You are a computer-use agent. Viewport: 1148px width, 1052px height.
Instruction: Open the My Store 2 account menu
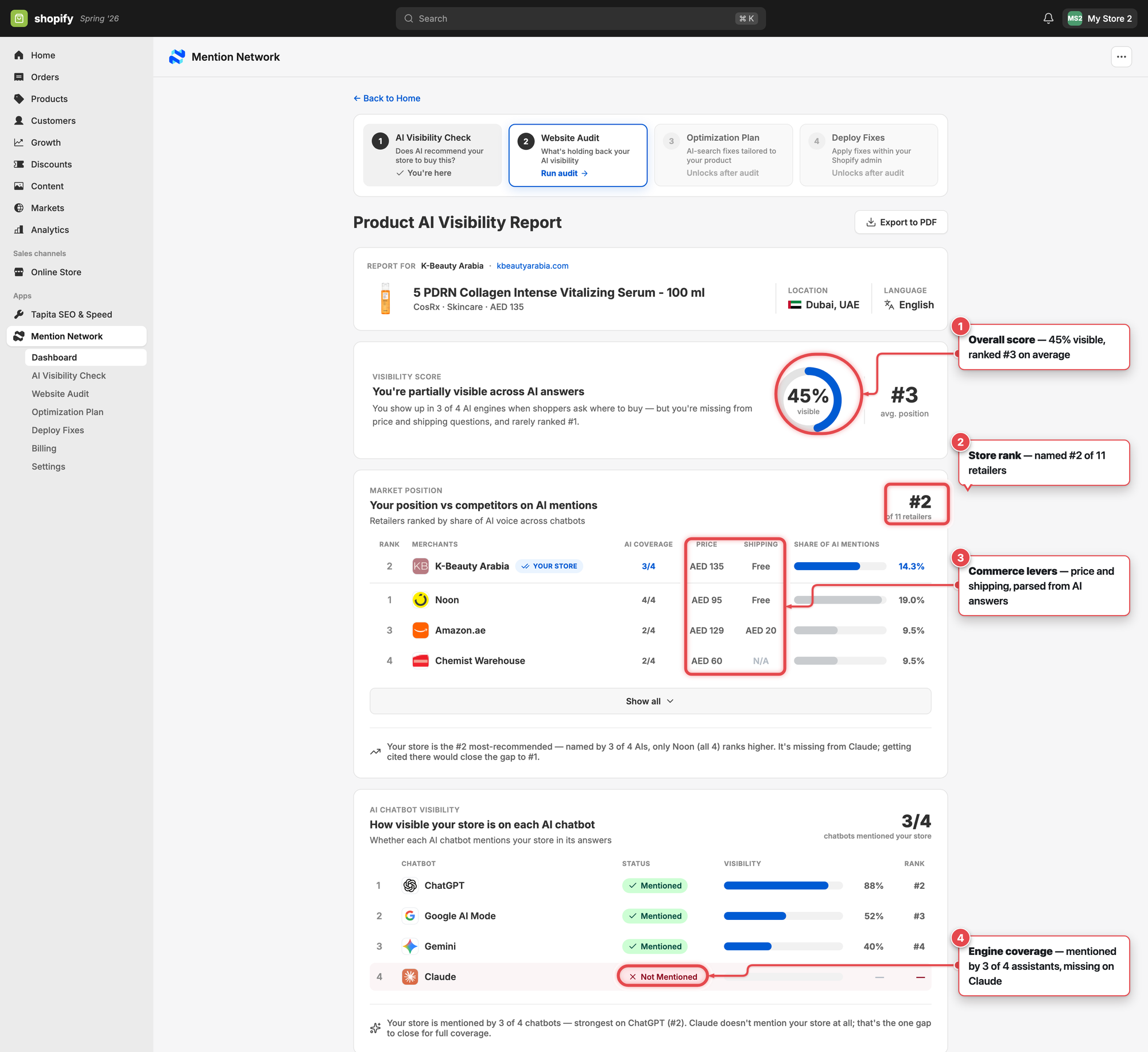(1099, 18)
